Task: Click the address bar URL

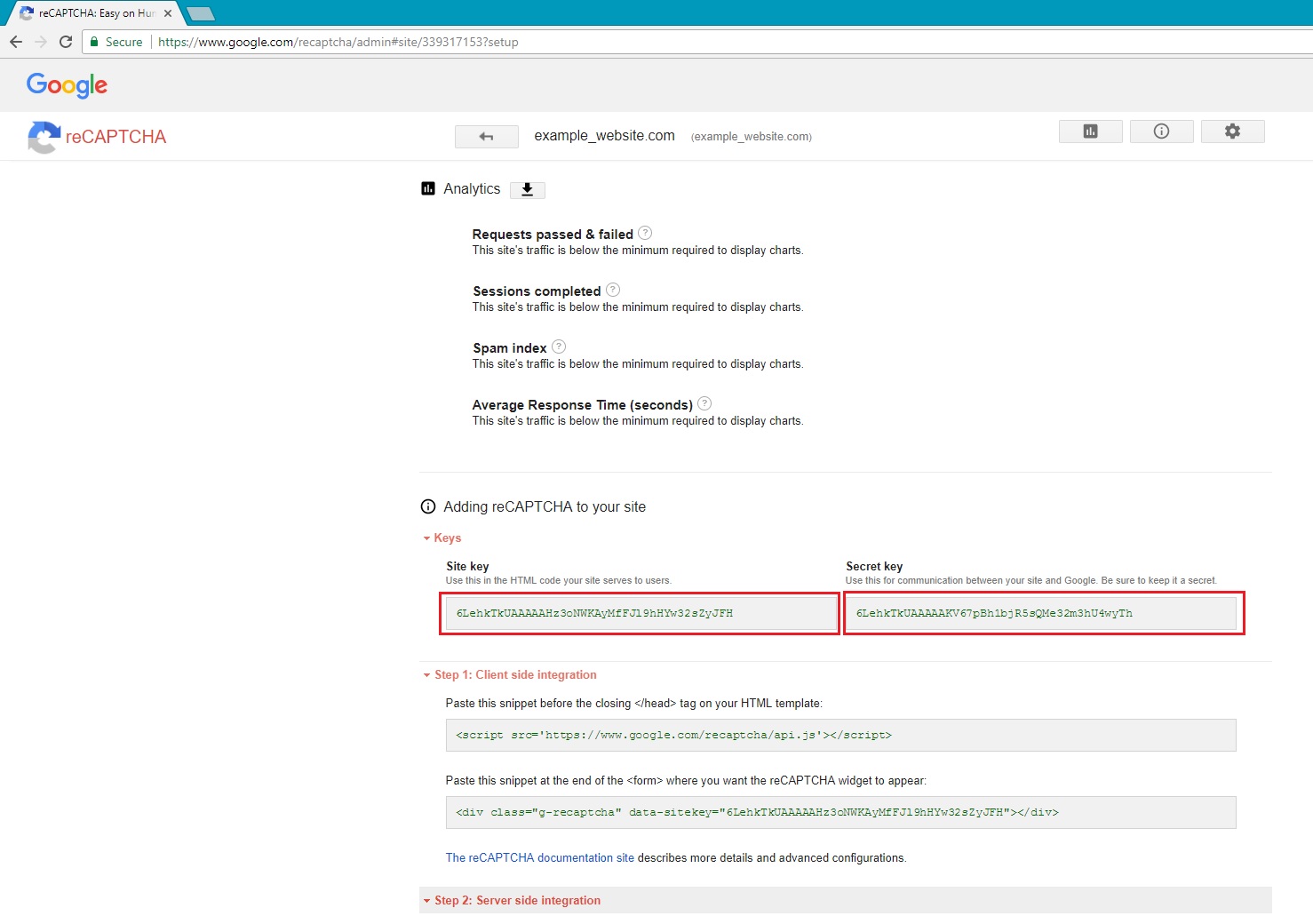Action: [x=338, y=42]
